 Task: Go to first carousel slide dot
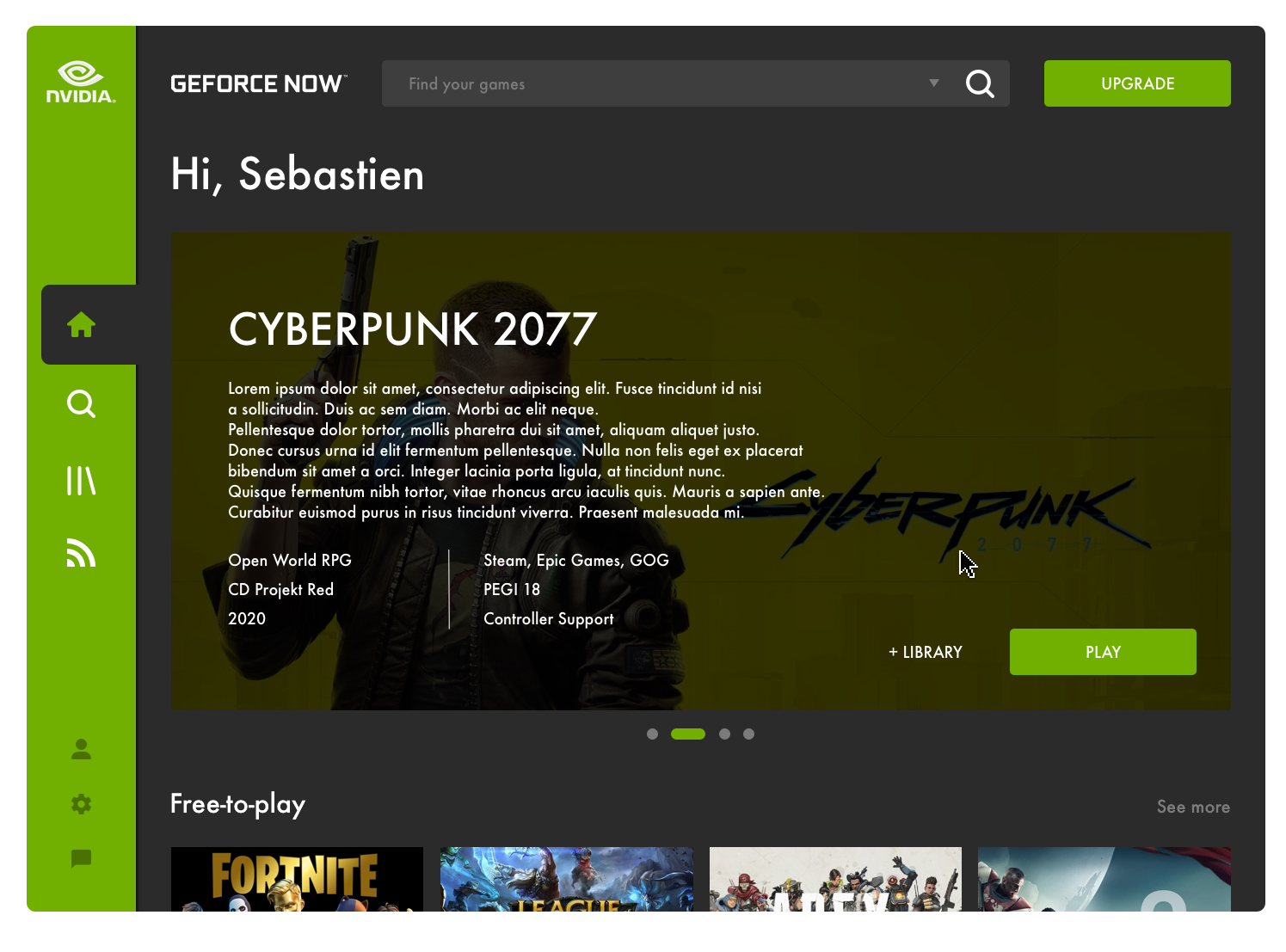click(x=652, y=734)
